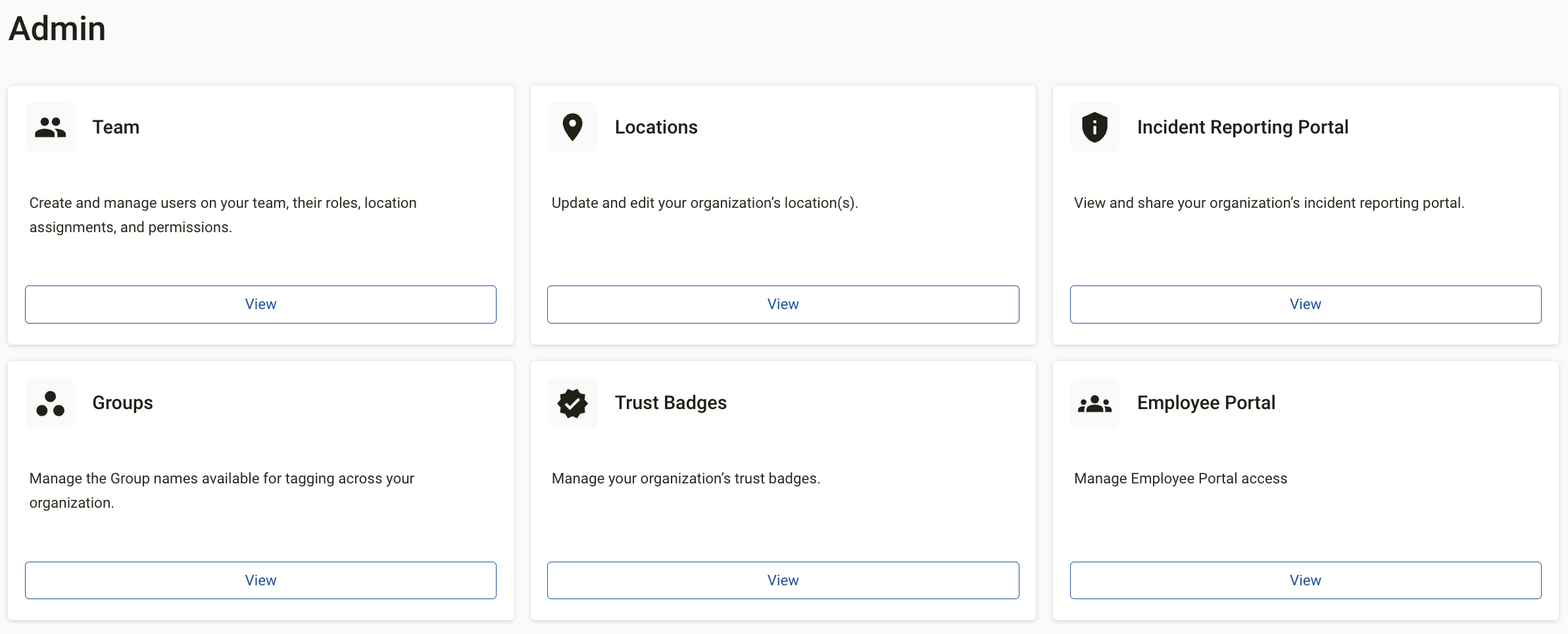Image resolution: width=1568 pixels, height=634 pixels.
Task: Open the Locations card View button
Action: pos(783,305)
